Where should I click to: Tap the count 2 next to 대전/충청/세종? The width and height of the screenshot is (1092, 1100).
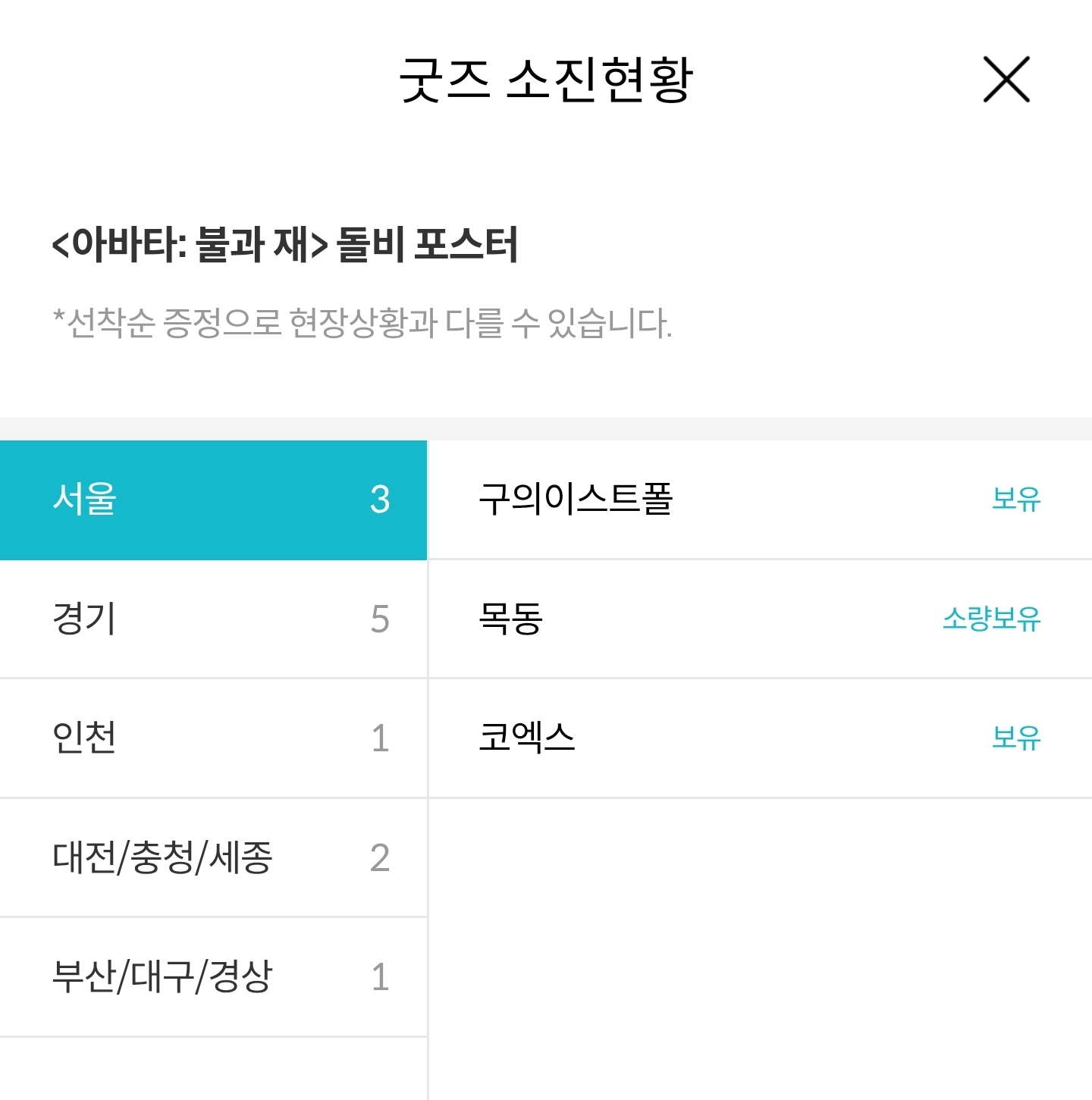click(x=380, y=858)
